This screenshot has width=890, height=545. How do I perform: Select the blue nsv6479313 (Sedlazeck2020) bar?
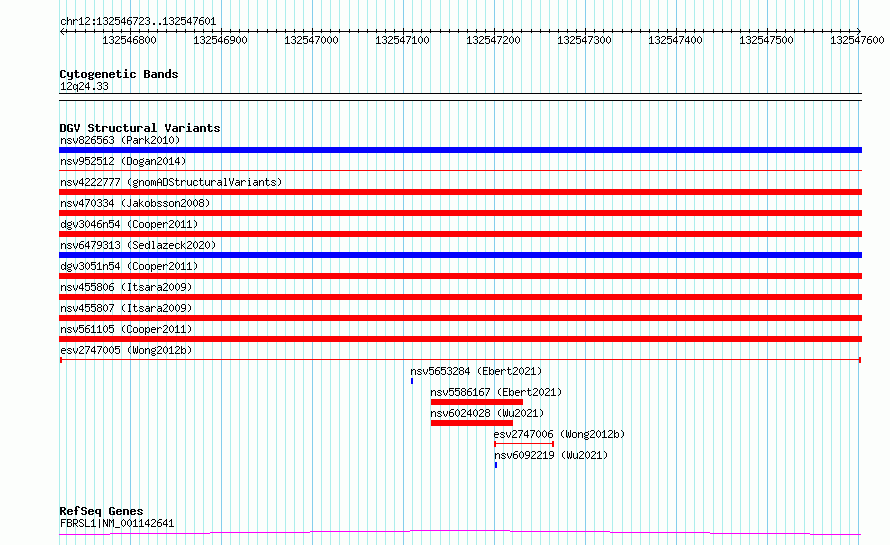coord(460,255)
